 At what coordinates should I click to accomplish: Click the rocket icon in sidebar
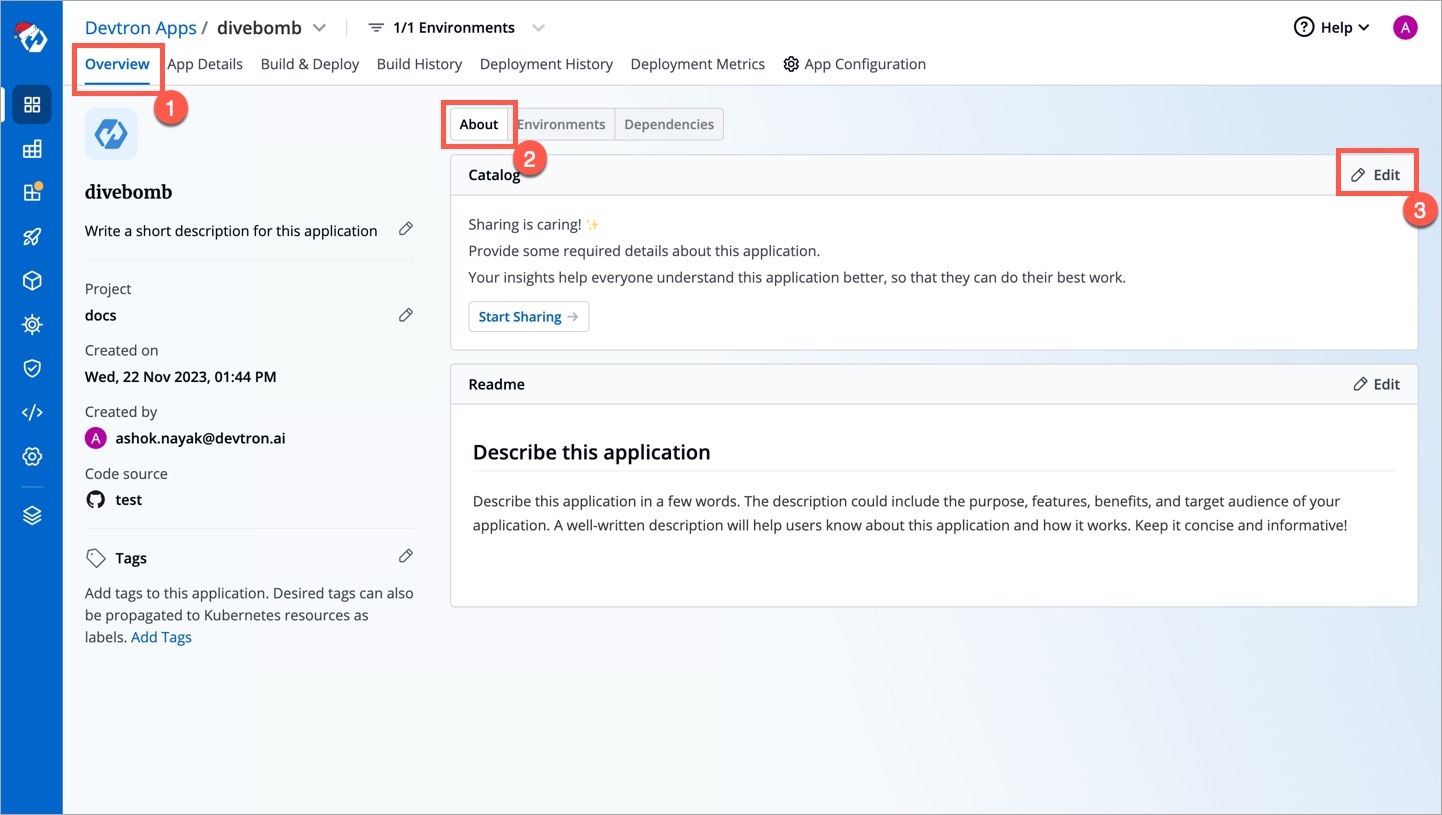pyautogui.click(x=32, y=237)
